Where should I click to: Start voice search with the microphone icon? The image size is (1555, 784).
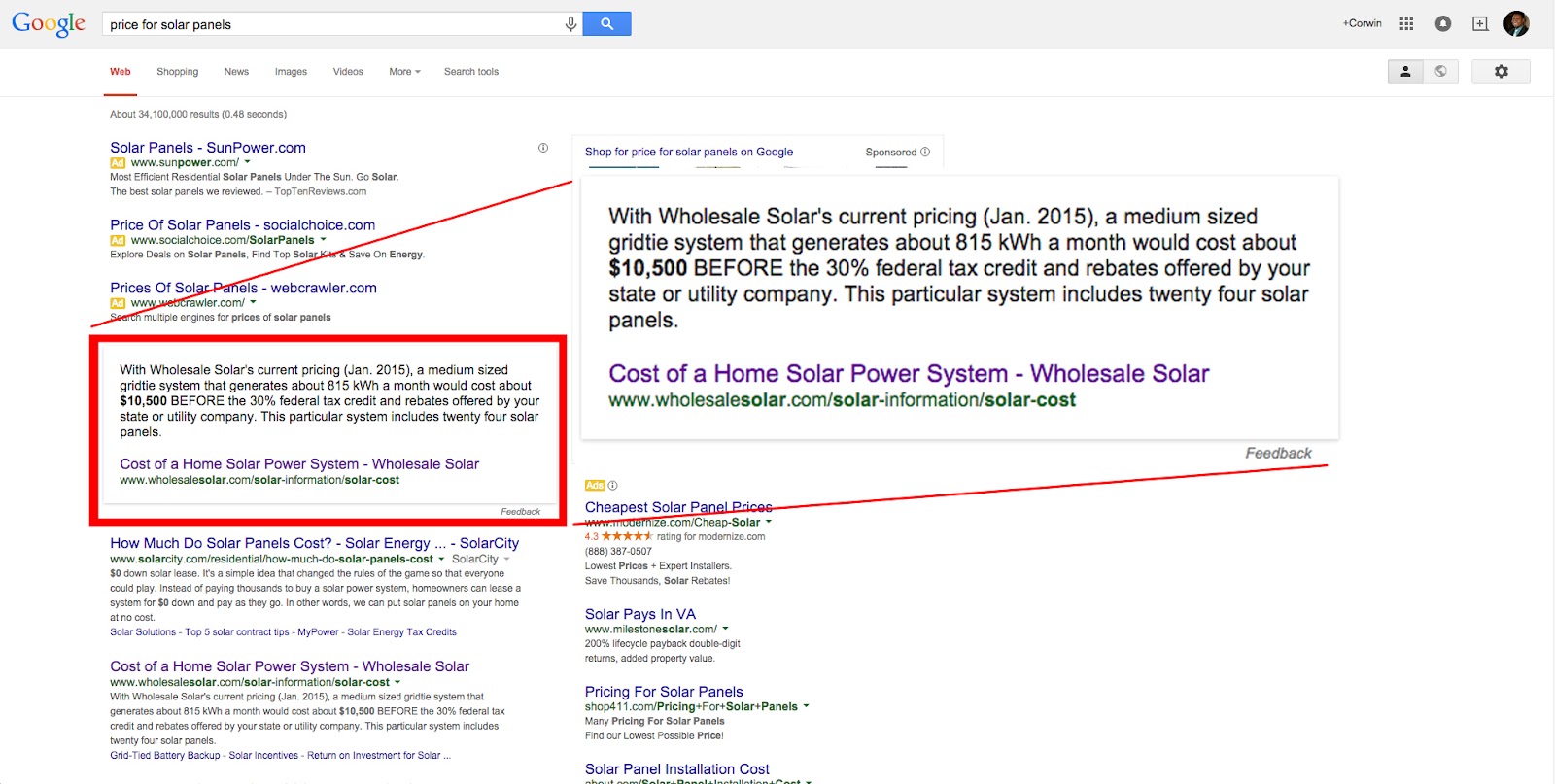tap(570, 24)
